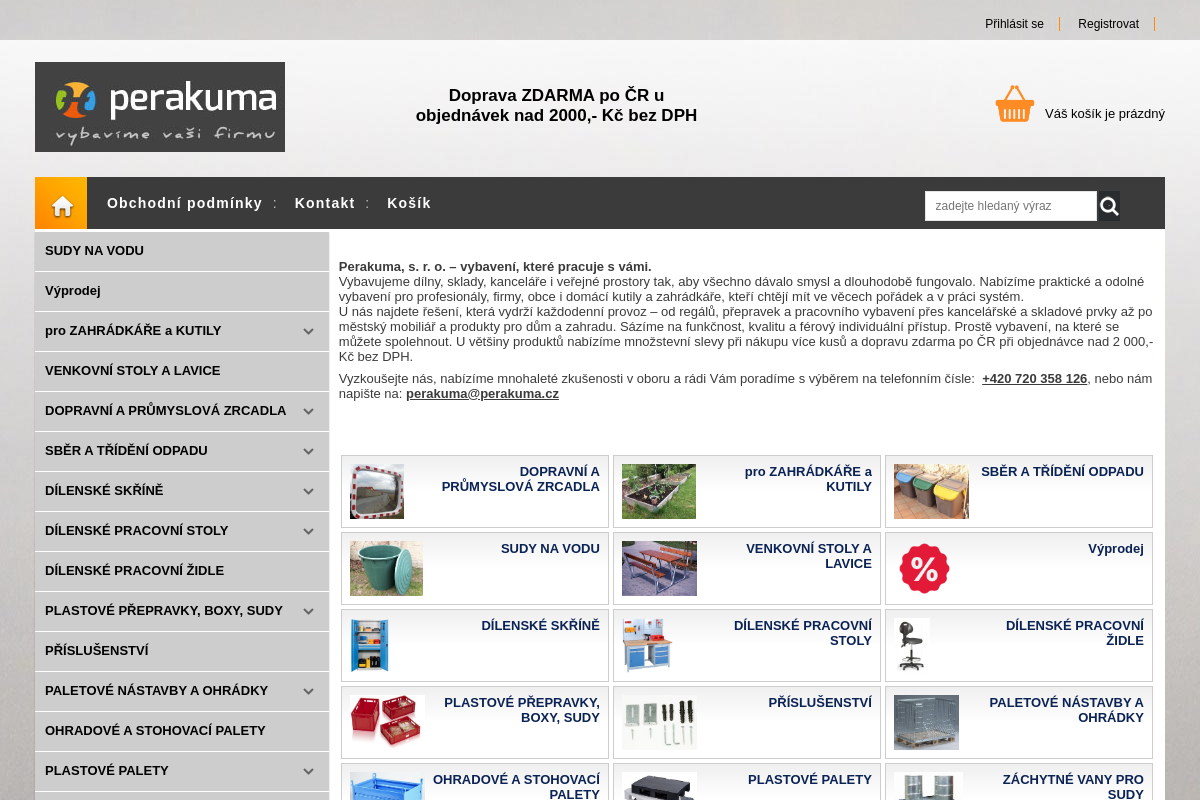Screen dimensions: 1200x800
Task: Open the traffic mirror category thumbnail
Action: pos(377,491)
